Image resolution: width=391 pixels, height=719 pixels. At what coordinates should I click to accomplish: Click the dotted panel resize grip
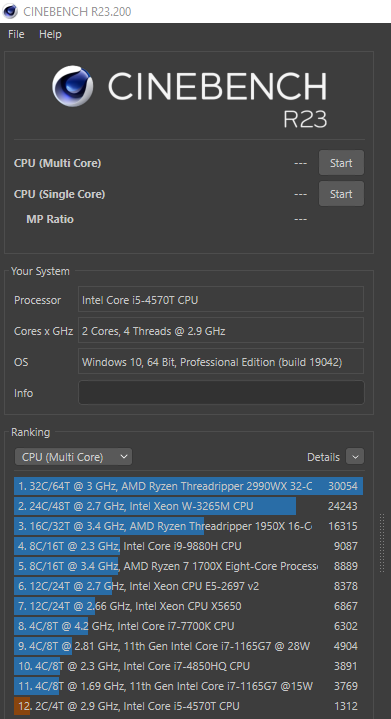click(382, 543)
